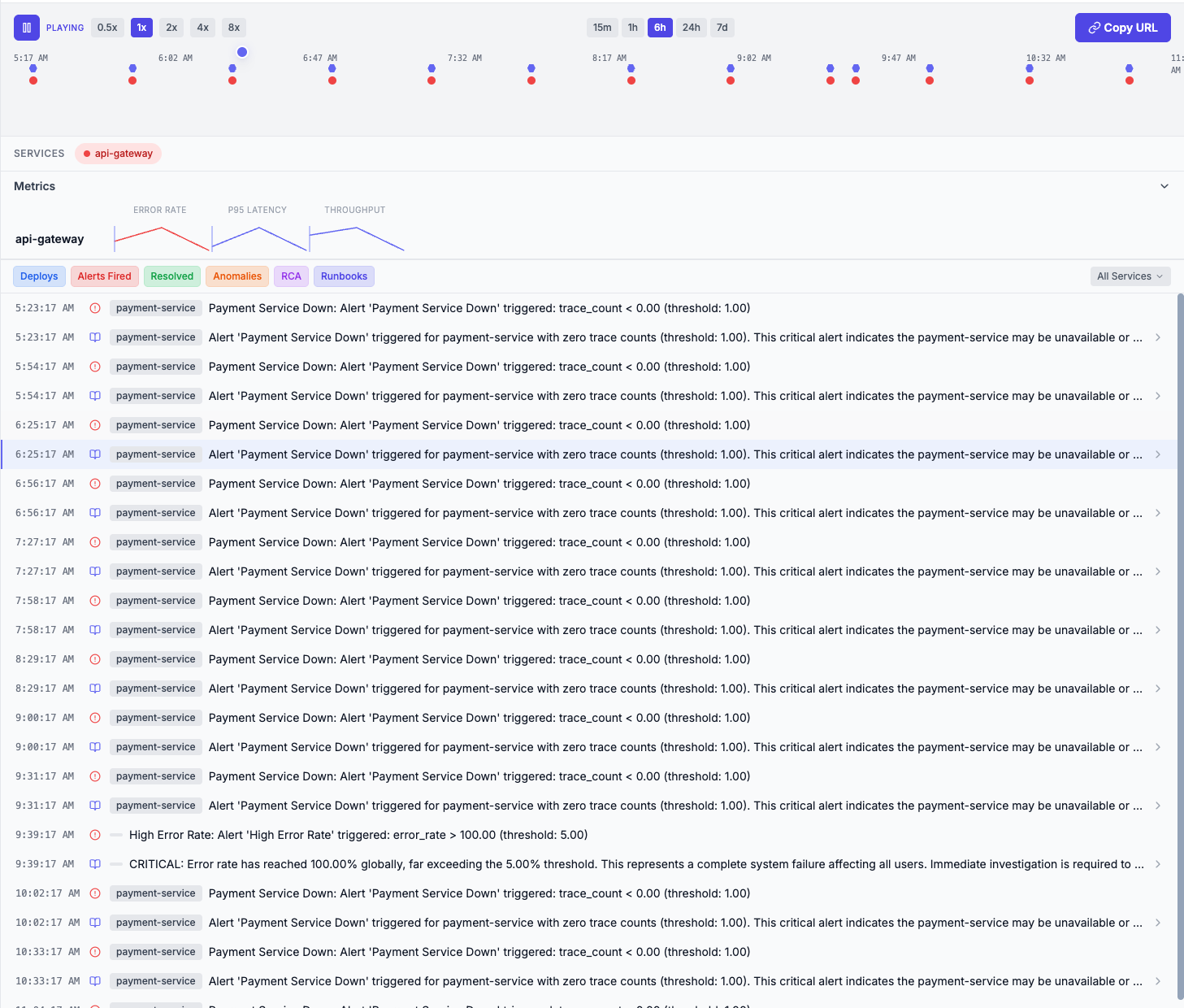Click the api-gateway throughput sparkline
The height and width of the screenshot is (1008, 1184).
[x=357, y=239]
